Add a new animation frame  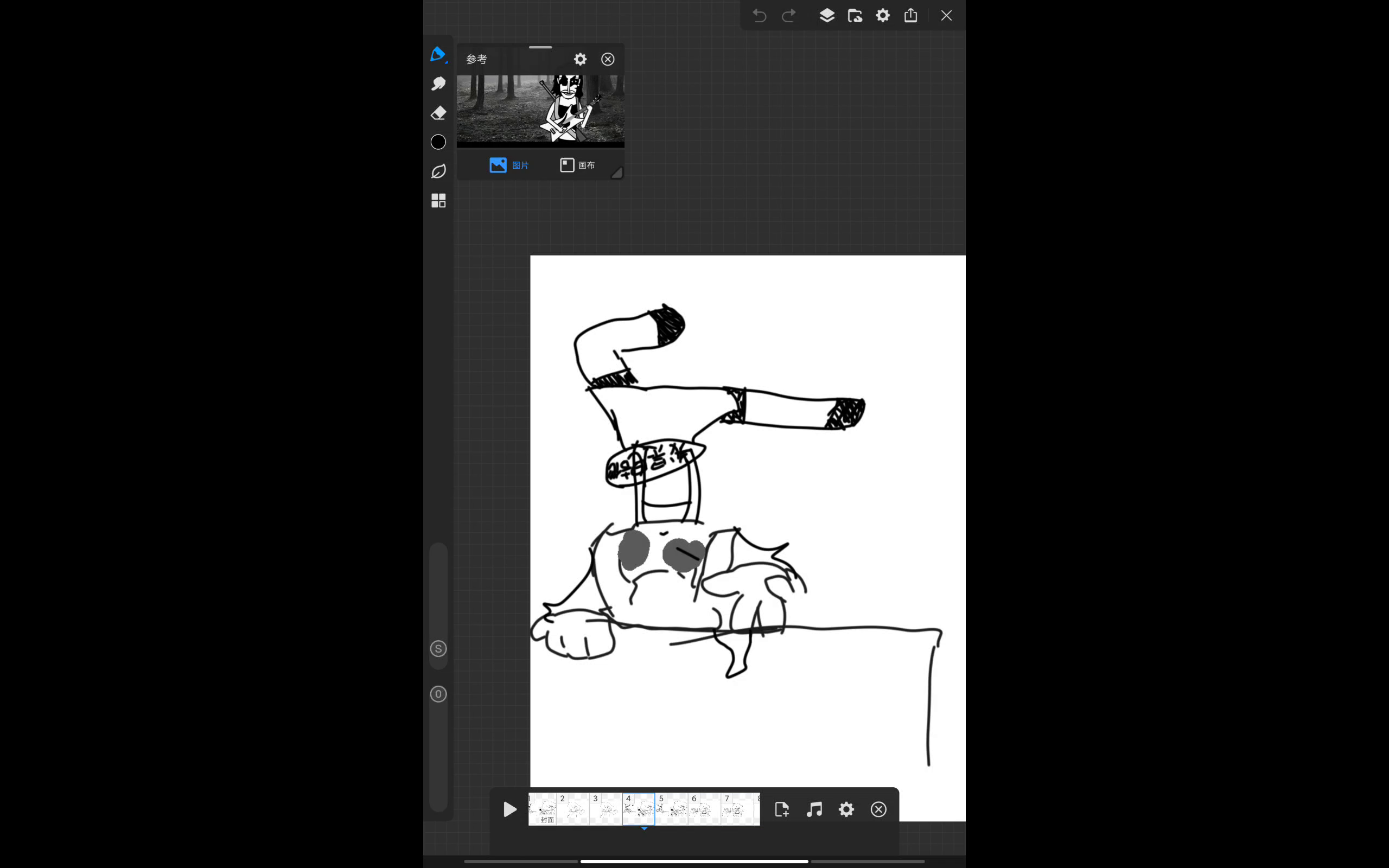(x=782, y=809)
